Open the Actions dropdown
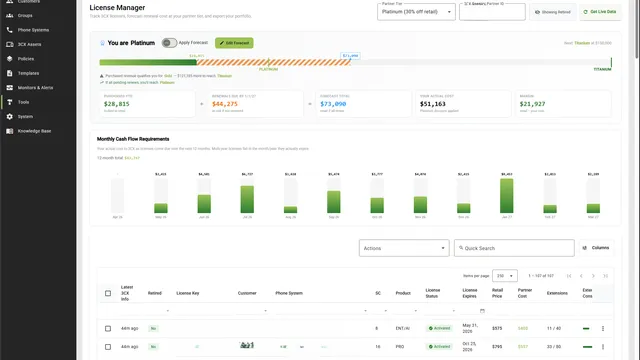The height and width of the screenshot is (360, 640). 404,248
